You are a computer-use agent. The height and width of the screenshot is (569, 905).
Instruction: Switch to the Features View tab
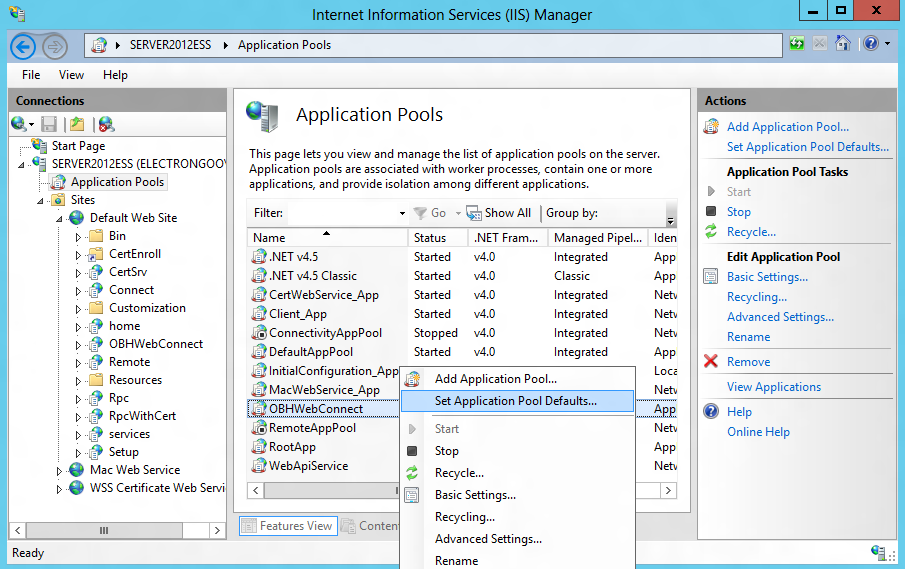(289, 526)
